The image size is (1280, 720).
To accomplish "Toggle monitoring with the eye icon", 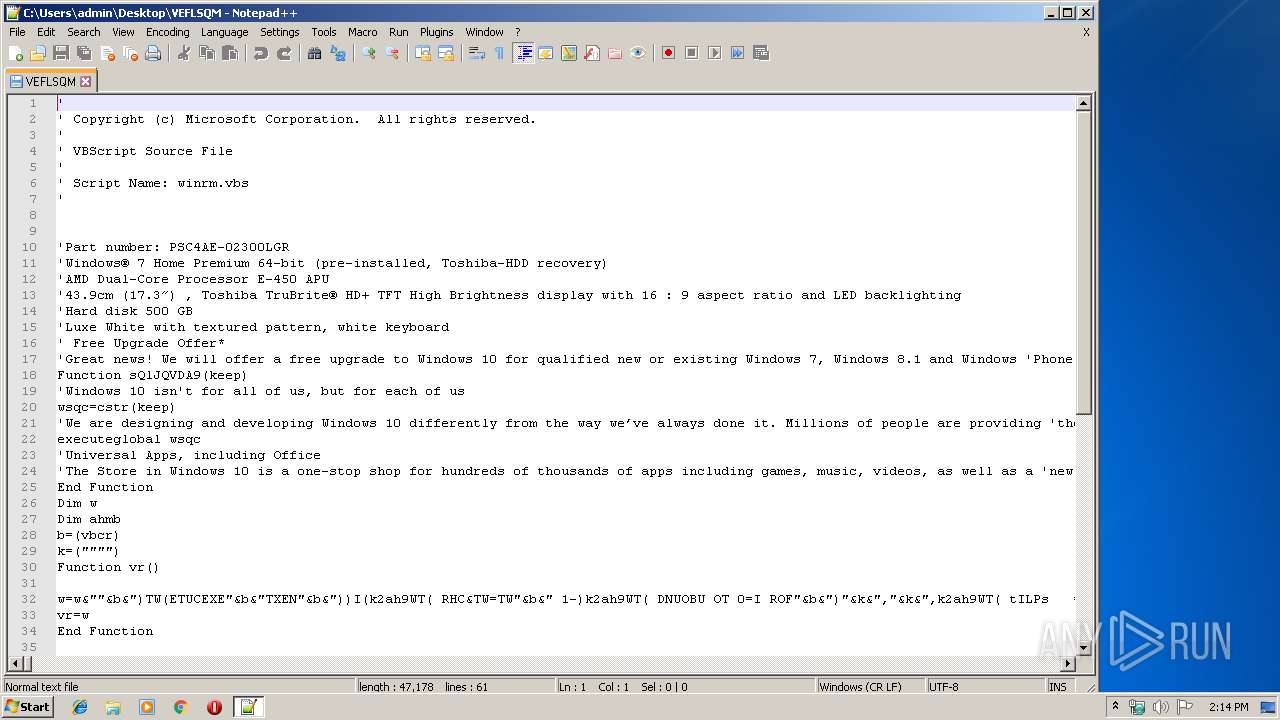I will (x=638, y=53).
